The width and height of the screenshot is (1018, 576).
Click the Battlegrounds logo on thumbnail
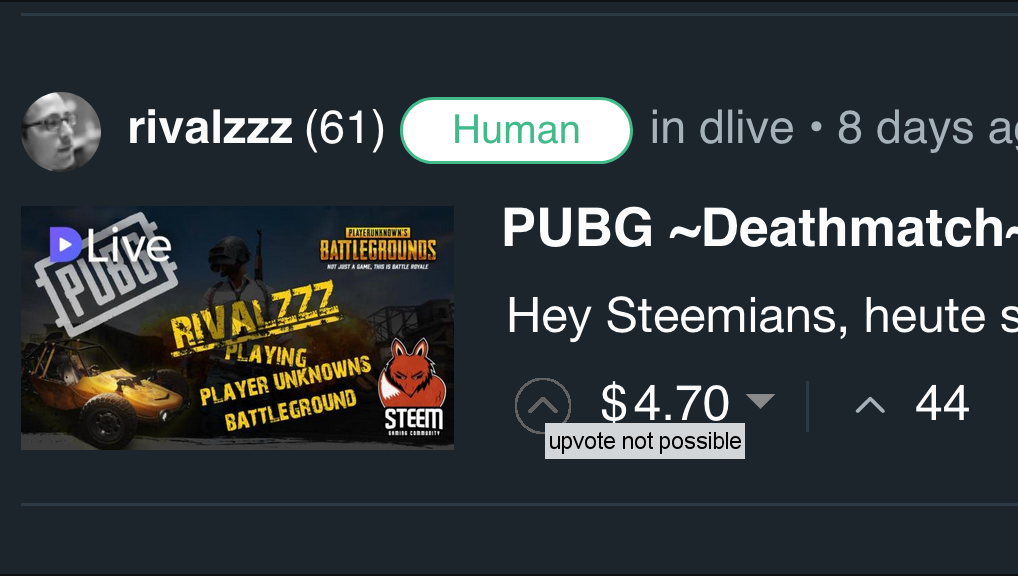pyautogui.click(x=378, y=248)
